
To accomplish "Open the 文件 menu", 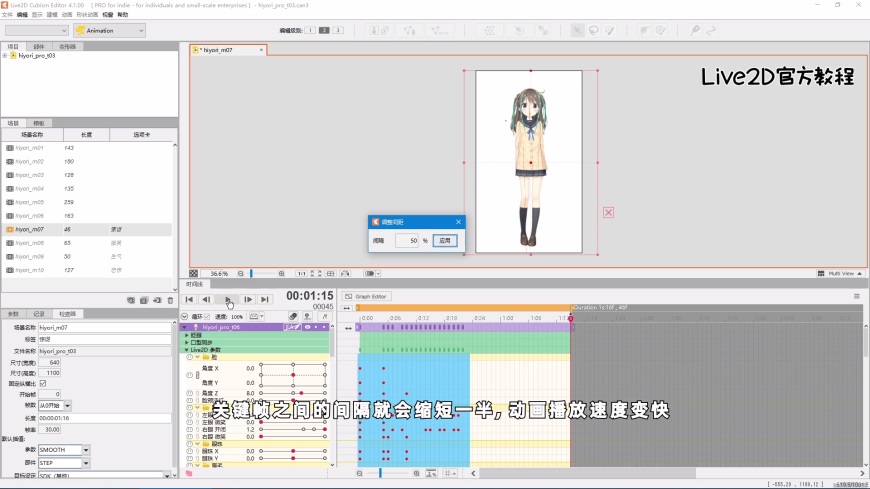I will [7, 14].
